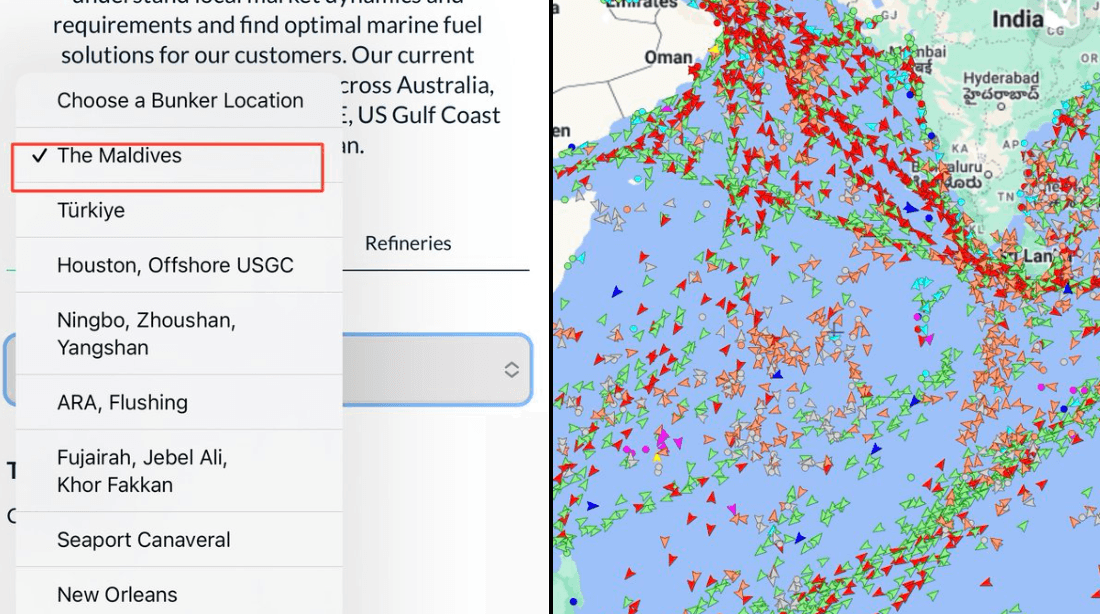Click the Choose a Bunker Location placeholder
1100x614 pixels.
[x=180, y=101]
